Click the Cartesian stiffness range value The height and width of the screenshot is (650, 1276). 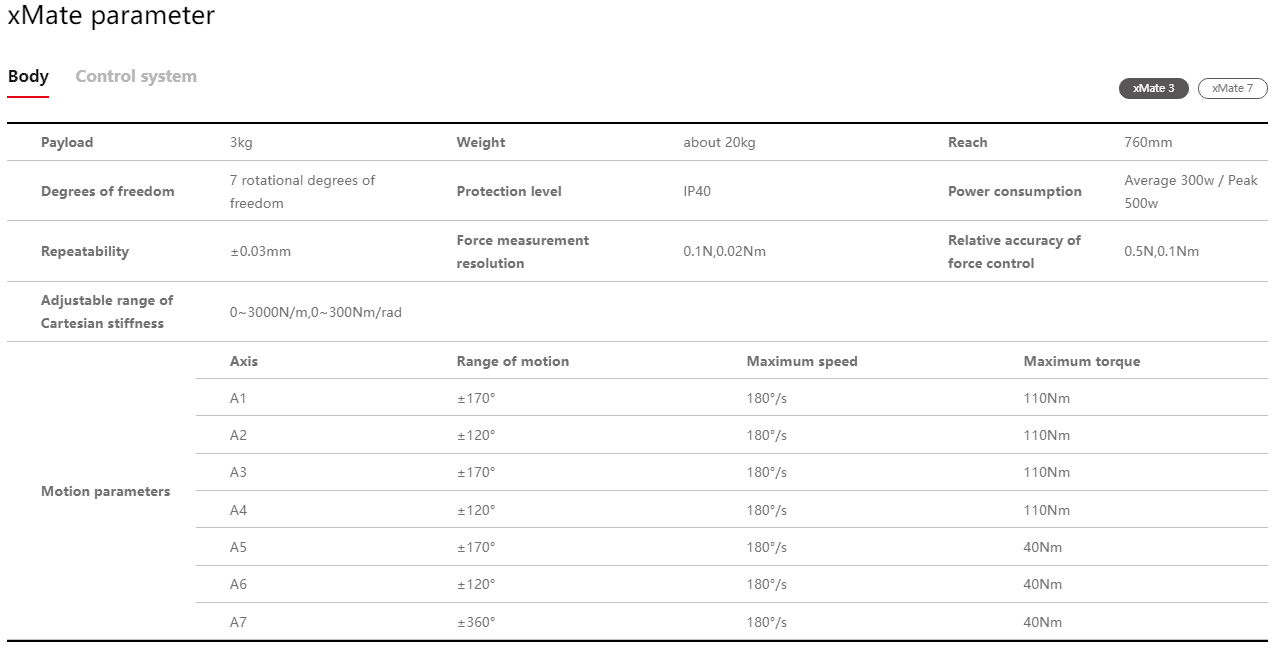coord(315,312)
